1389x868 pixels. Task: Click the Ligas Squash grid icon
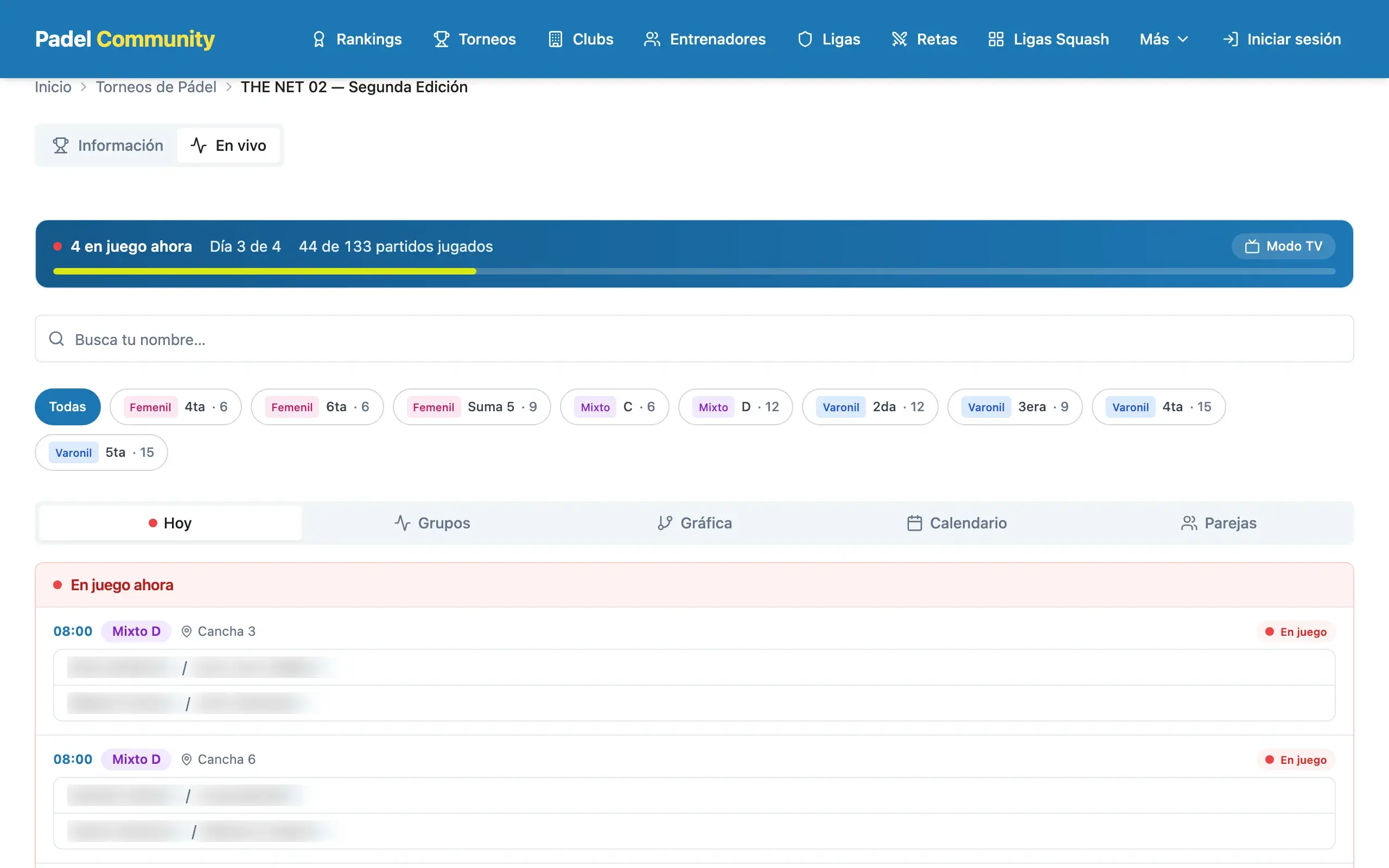pyautogui.click(x=996, y=39)
